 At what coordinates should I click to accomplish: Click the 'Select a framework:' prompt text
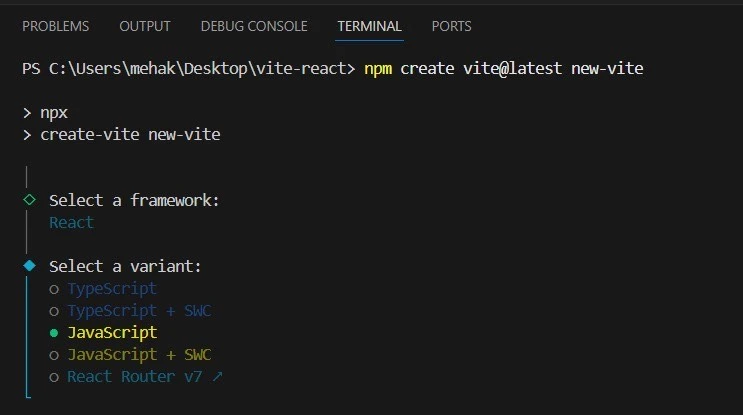(x=134, y=200)
